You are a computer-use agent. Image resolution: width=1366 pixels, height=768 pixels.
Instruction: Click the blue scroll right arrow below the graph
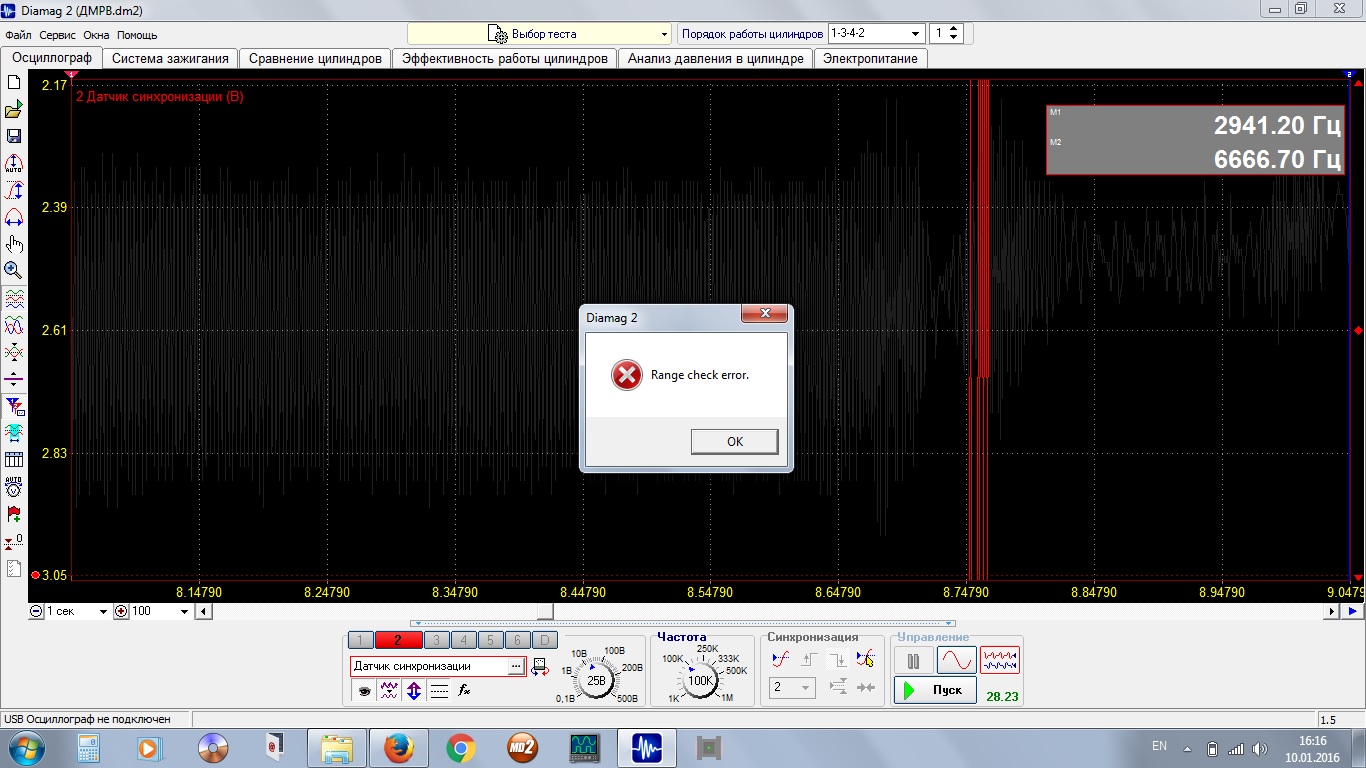[x=1352, y=611]
